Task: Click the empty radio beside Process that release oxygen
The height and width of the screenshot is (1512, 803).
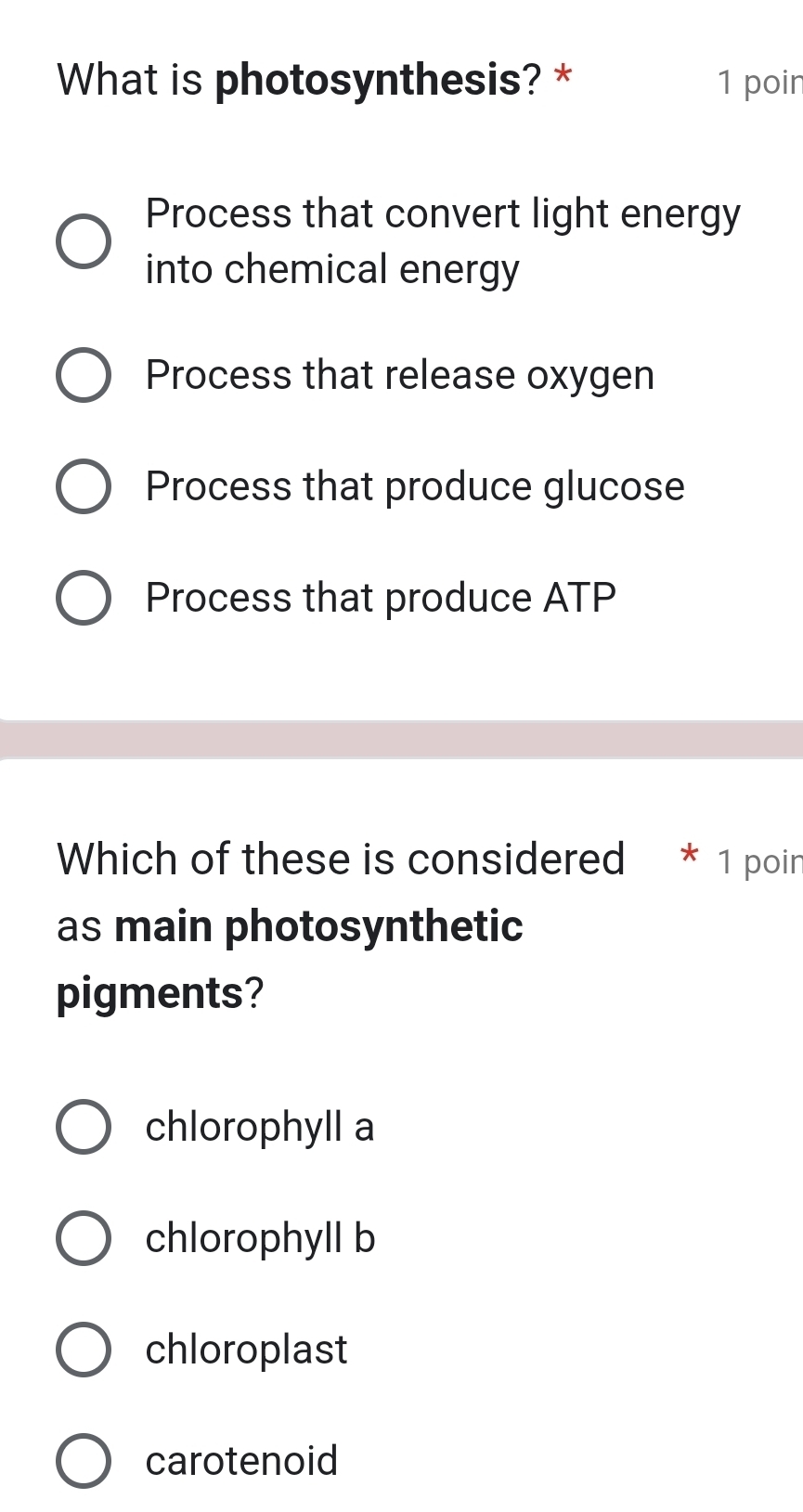Action: 84,375
